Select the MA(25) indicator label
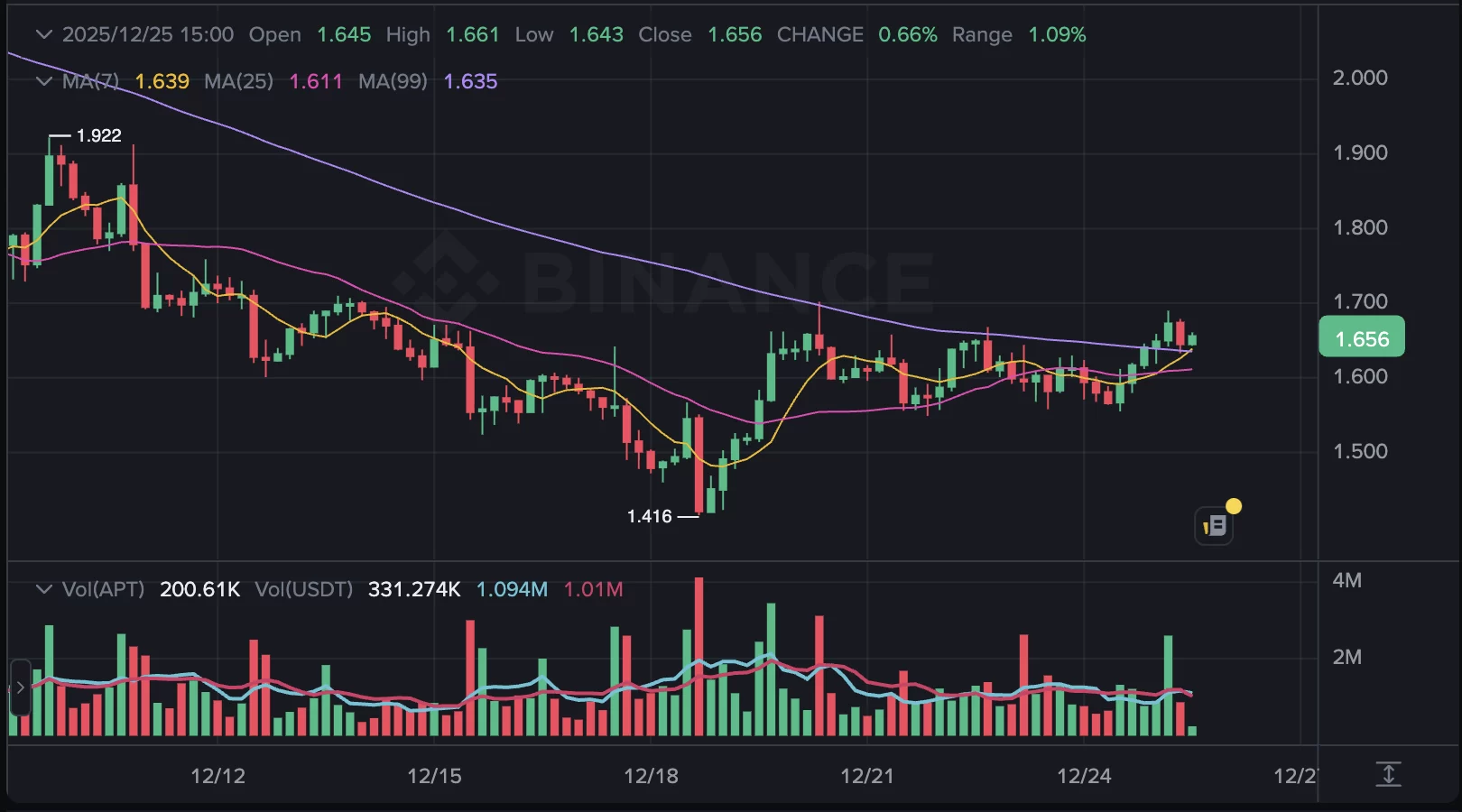 [238, 82]
